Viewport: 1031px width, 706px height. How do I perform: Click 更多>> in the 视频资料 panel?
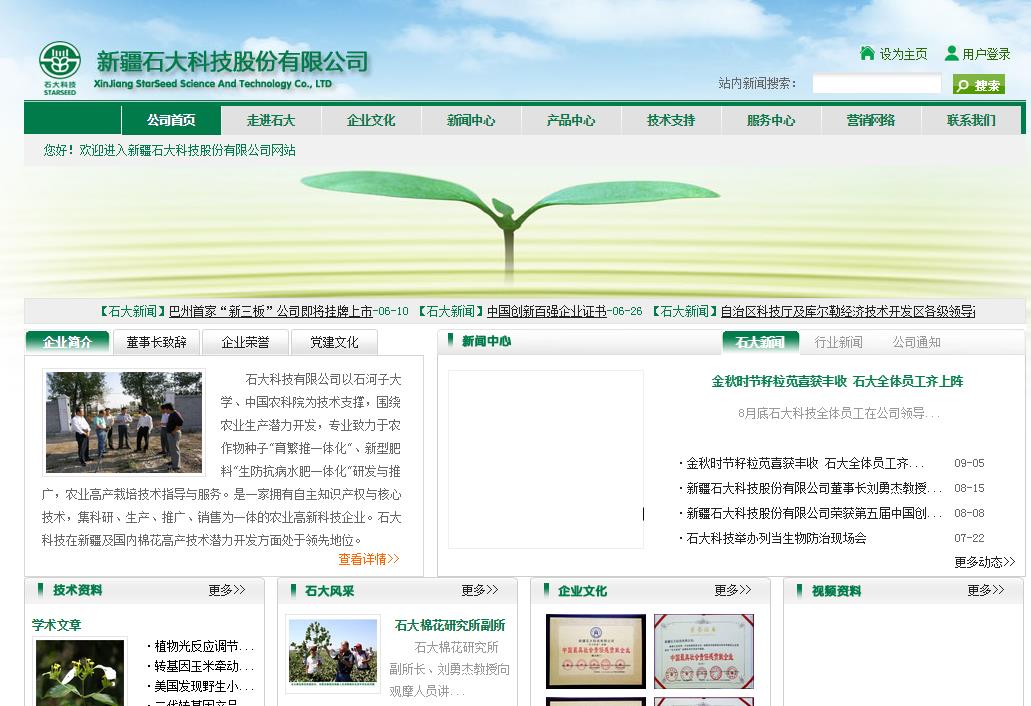[x=986, y=590]
